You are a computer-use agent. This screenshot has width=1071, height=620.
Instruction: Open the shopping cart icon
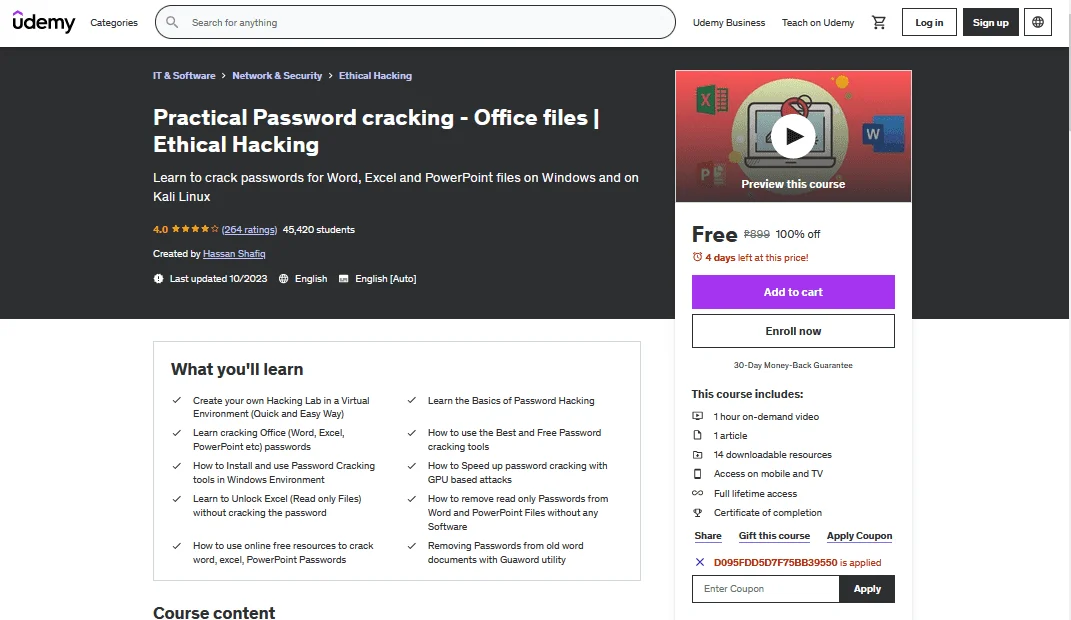coord(878,23)
